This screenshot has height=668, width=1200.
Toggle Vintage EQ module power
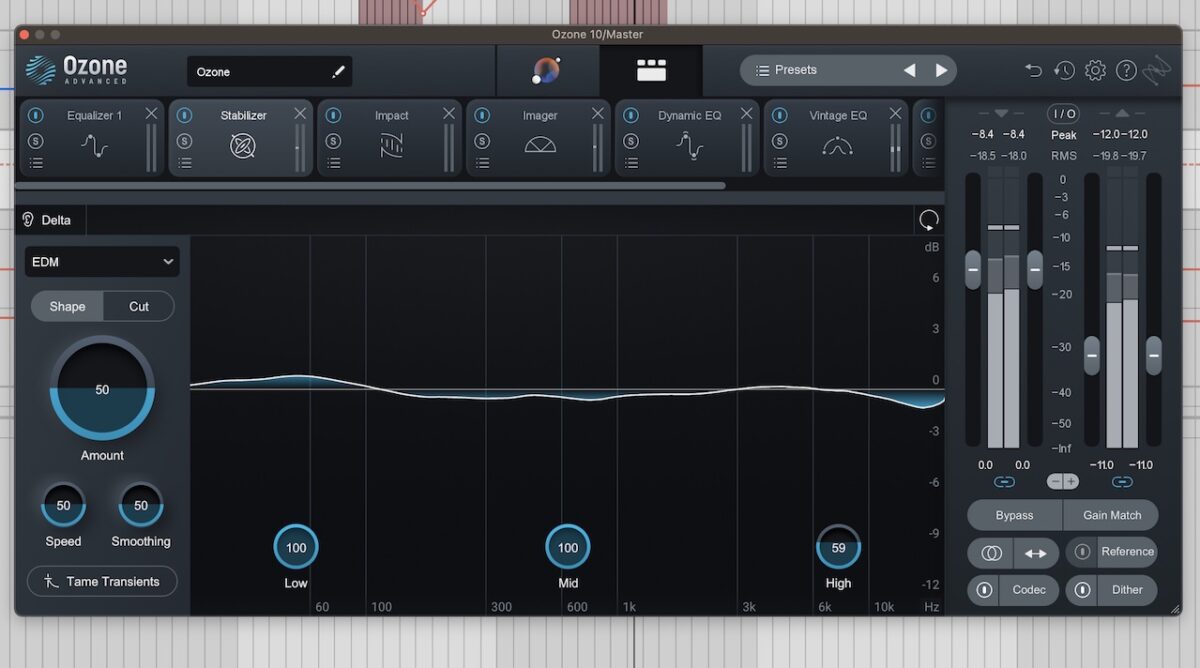(780, 115)
